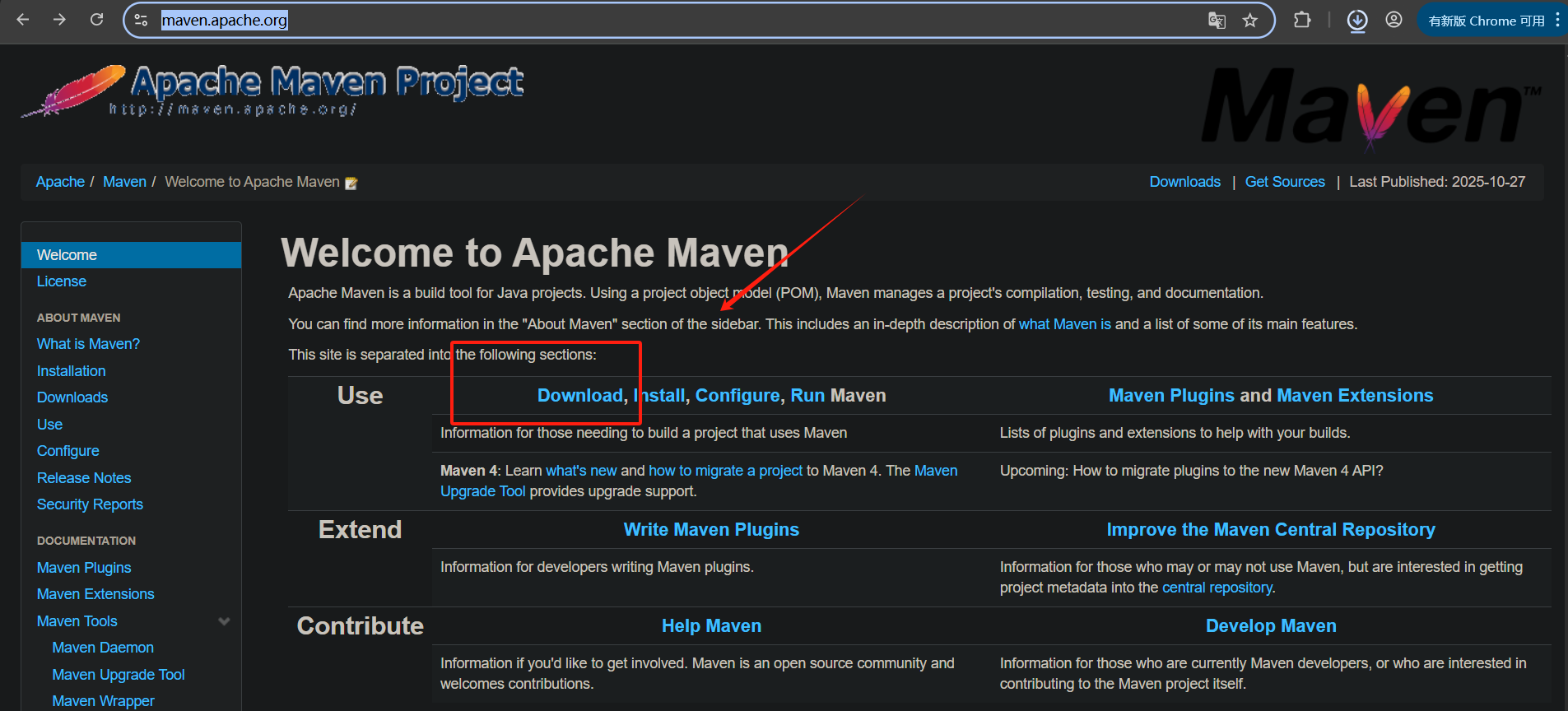Open the Maven Upgrade Tool paragraph link
The width and height of the screenshot is (1568, 711).
click(x=482, y=491)
